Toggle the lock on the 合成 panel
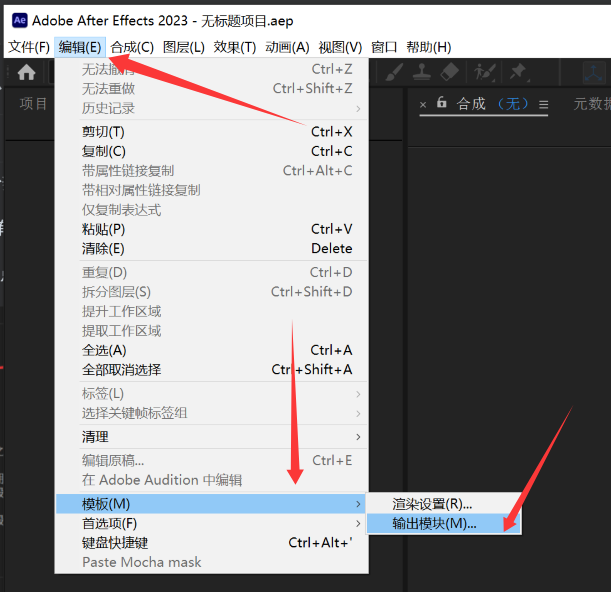The width and height of the screenshot is (611, 592). click(x=441, y=103)
